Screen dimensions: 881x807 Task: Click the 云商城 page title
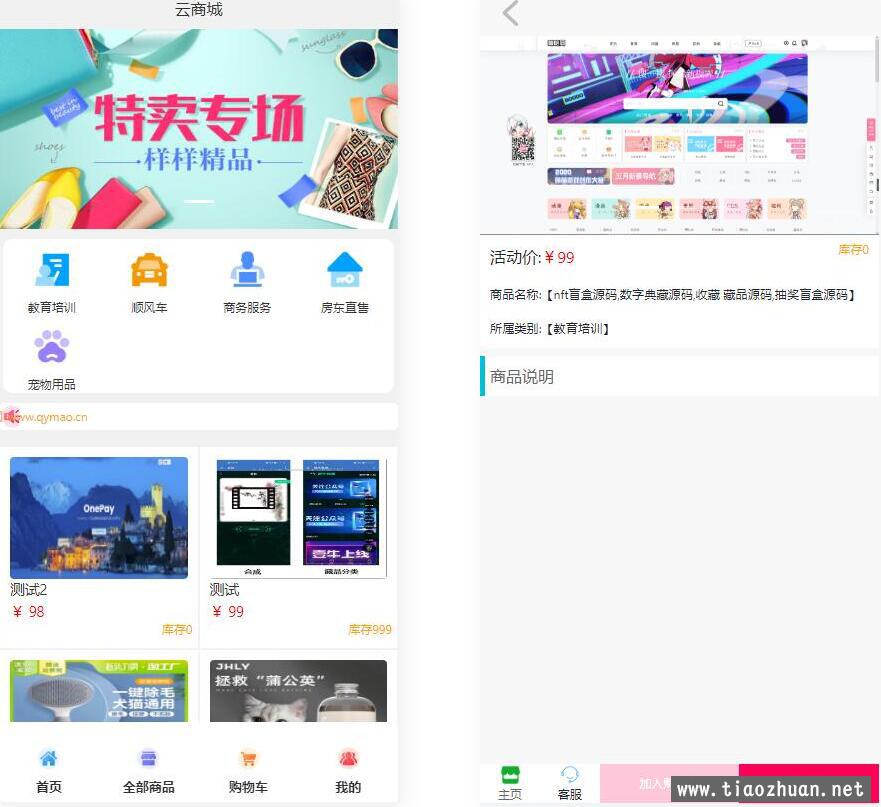click(x=199, y=10)
